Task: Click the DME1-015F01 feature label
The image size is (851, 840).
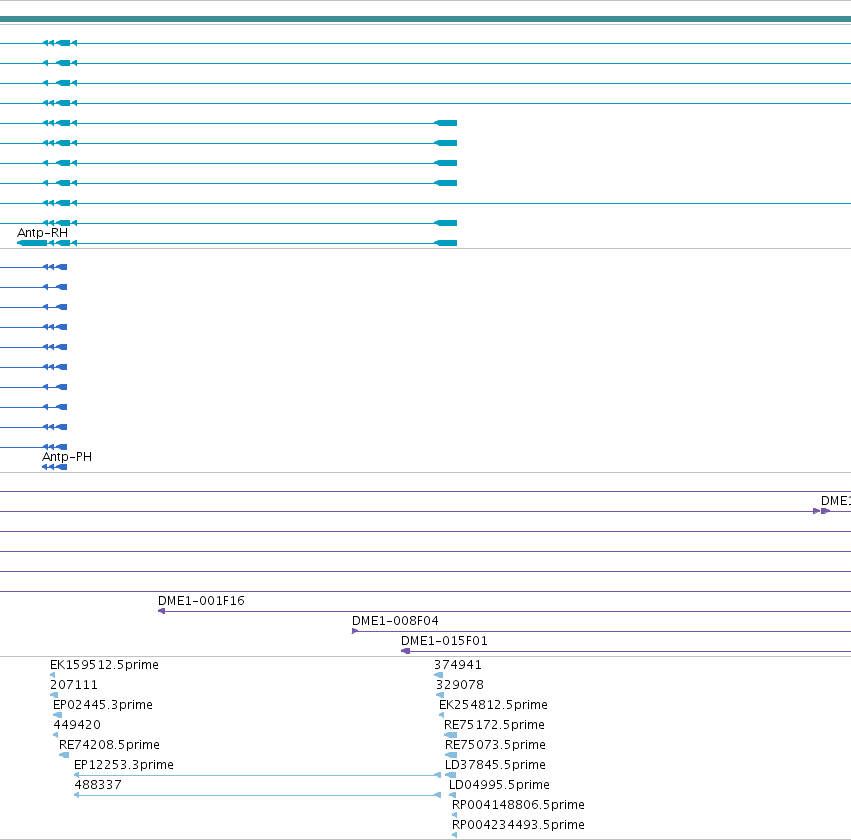Action: point(444,641)
